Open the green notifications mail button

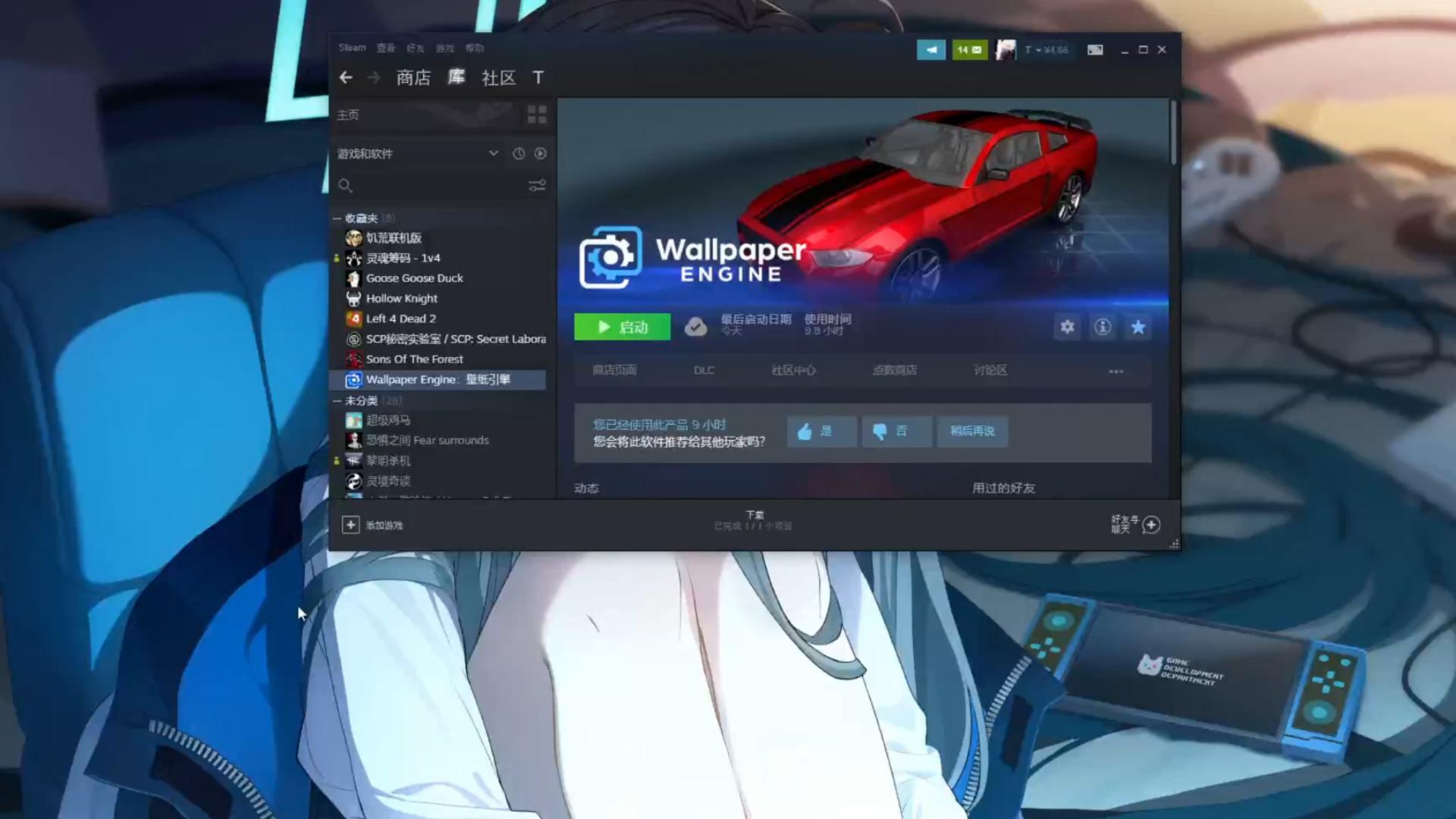(969, 50)
